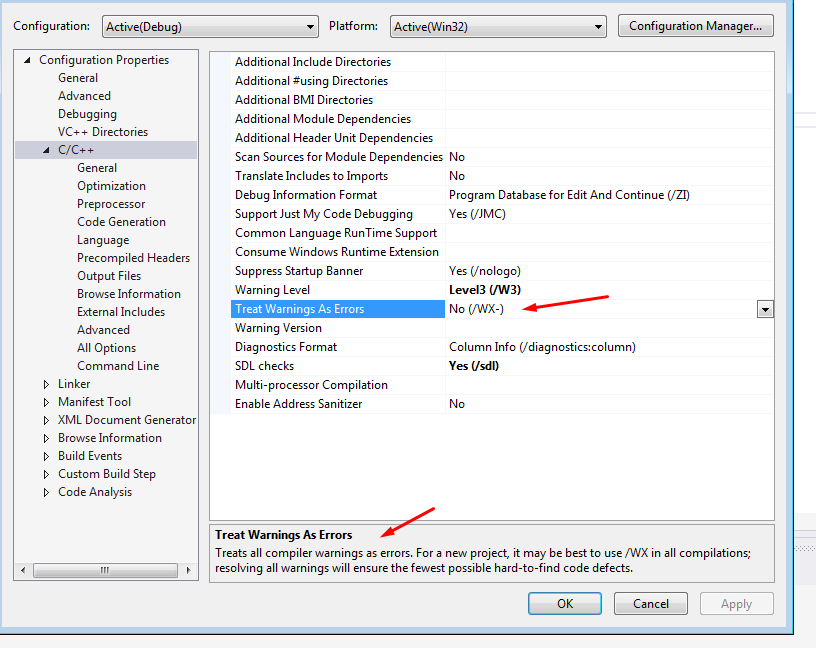Select the top-level Advanced tree item under General
Viewport: 816px width, 648px height.
[x=84, y=96]
